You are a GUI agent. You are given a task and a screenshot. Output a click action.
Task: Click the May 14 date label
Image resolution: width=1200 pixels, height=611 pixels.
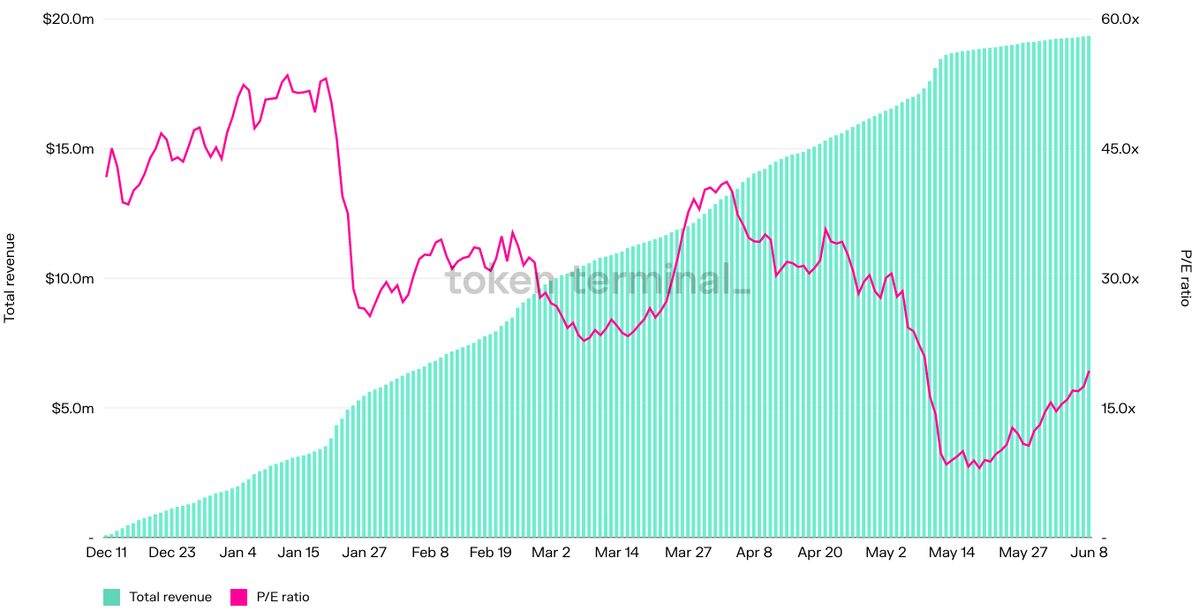[951, 552]
